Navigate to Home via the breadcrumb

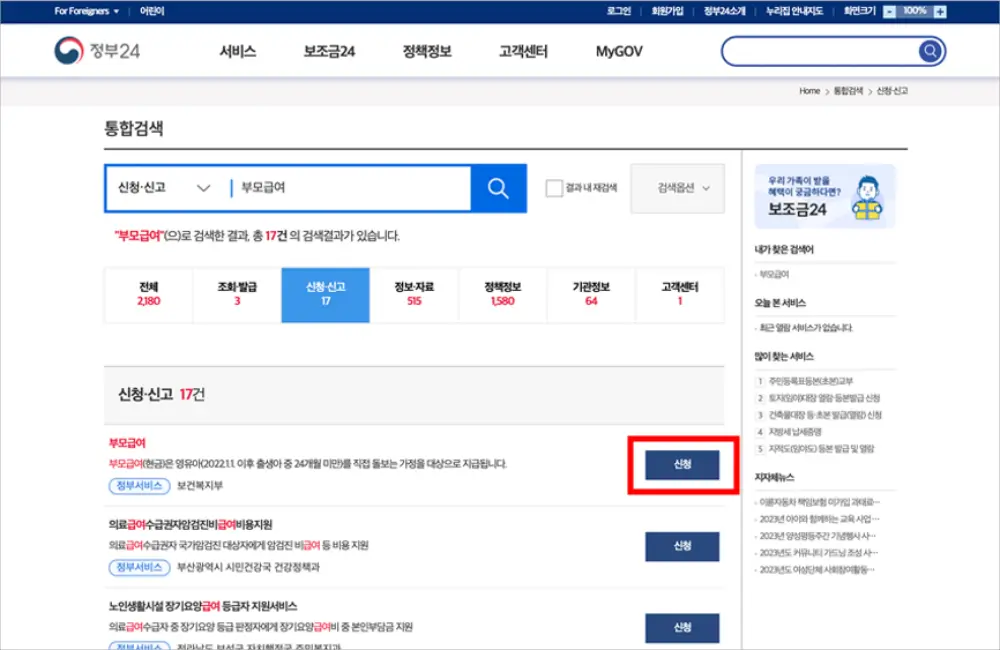click(808, 90)
